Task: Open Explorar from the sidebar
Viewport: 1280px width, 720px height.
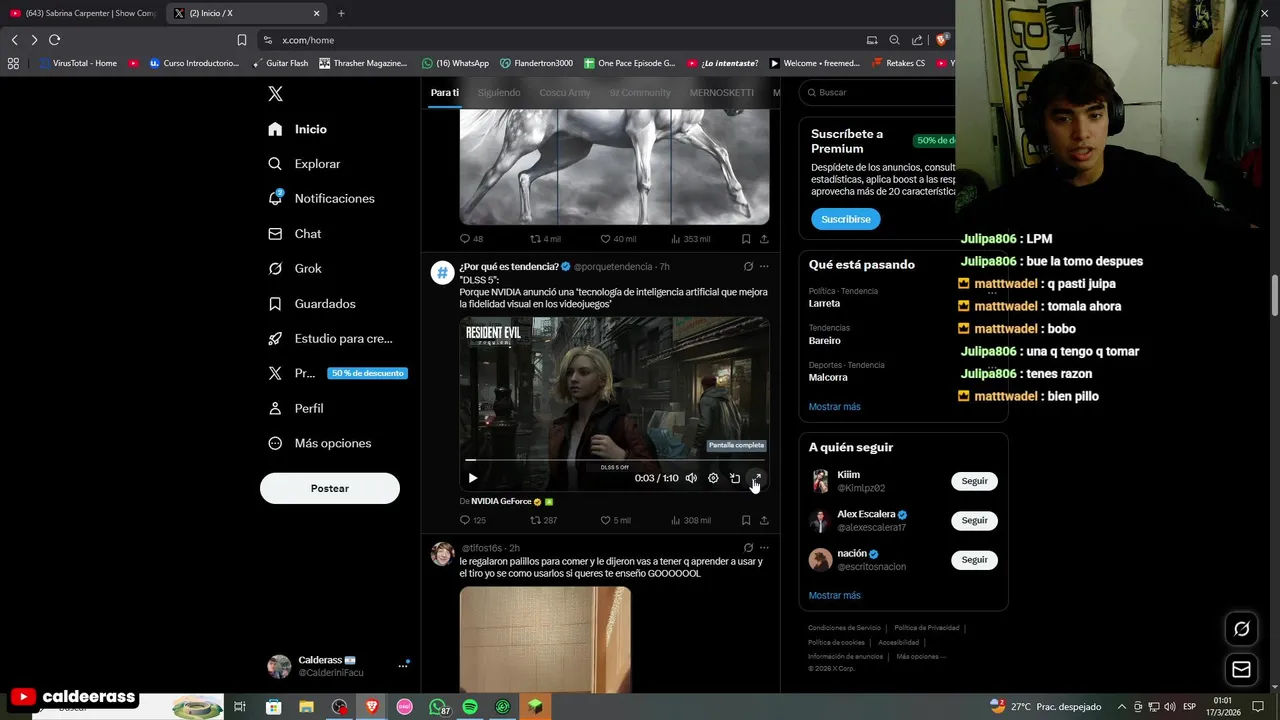Action: (305, 164)
